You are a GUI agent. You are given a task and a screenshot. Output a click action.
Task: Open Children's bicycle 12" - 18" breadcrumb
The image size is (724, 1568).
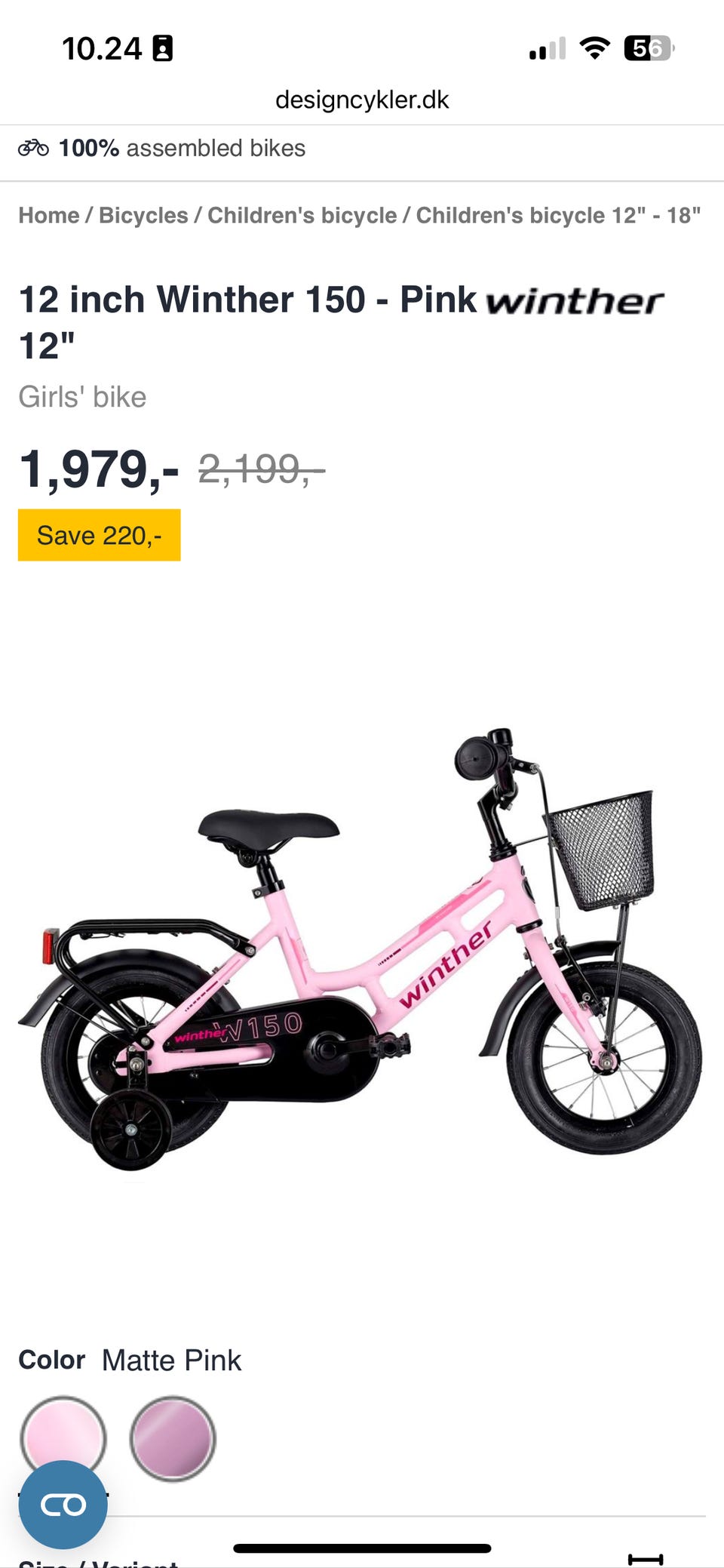[558, 215]
